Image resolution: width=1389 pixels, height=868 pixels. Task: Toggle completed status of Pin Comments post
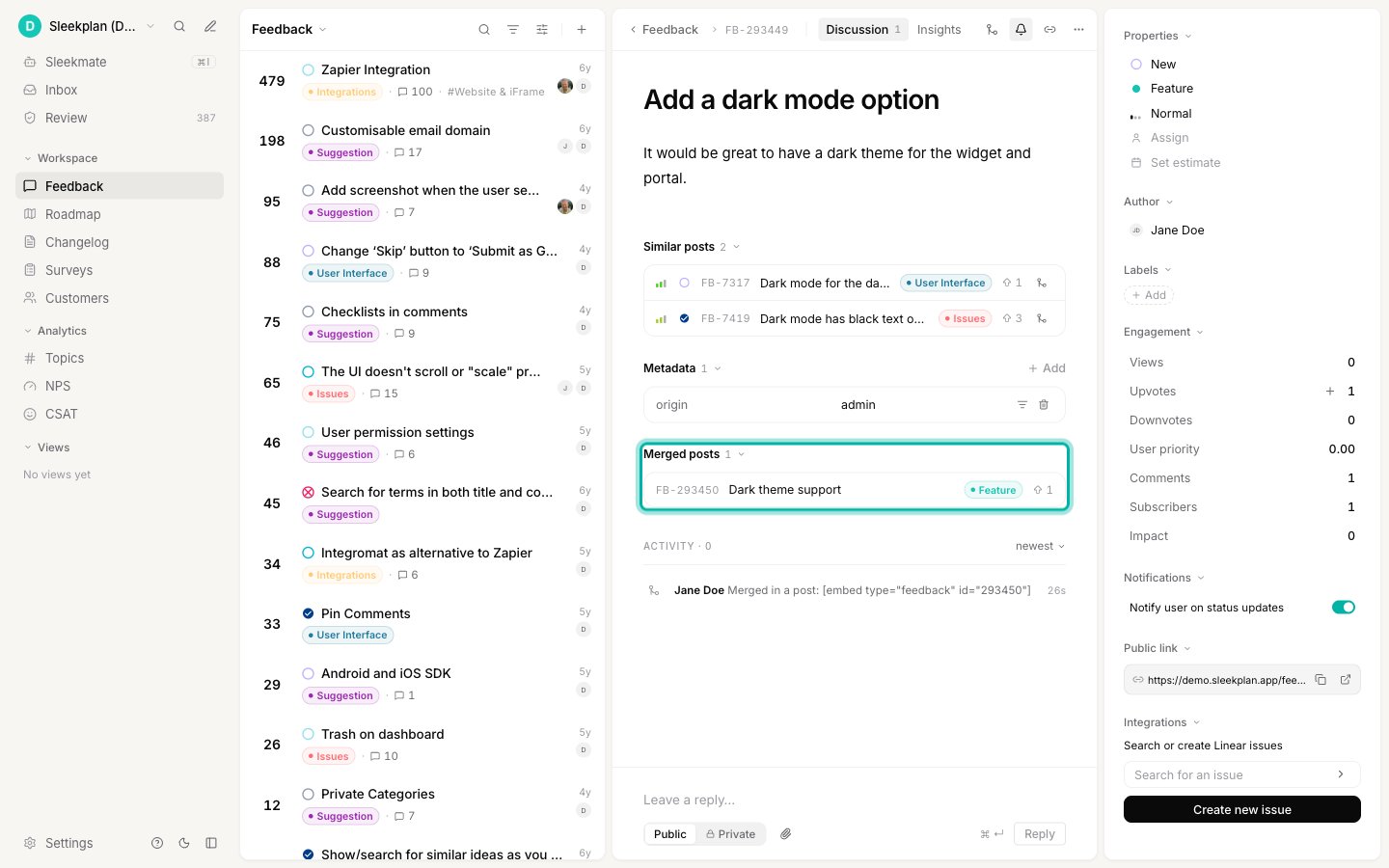309,613
